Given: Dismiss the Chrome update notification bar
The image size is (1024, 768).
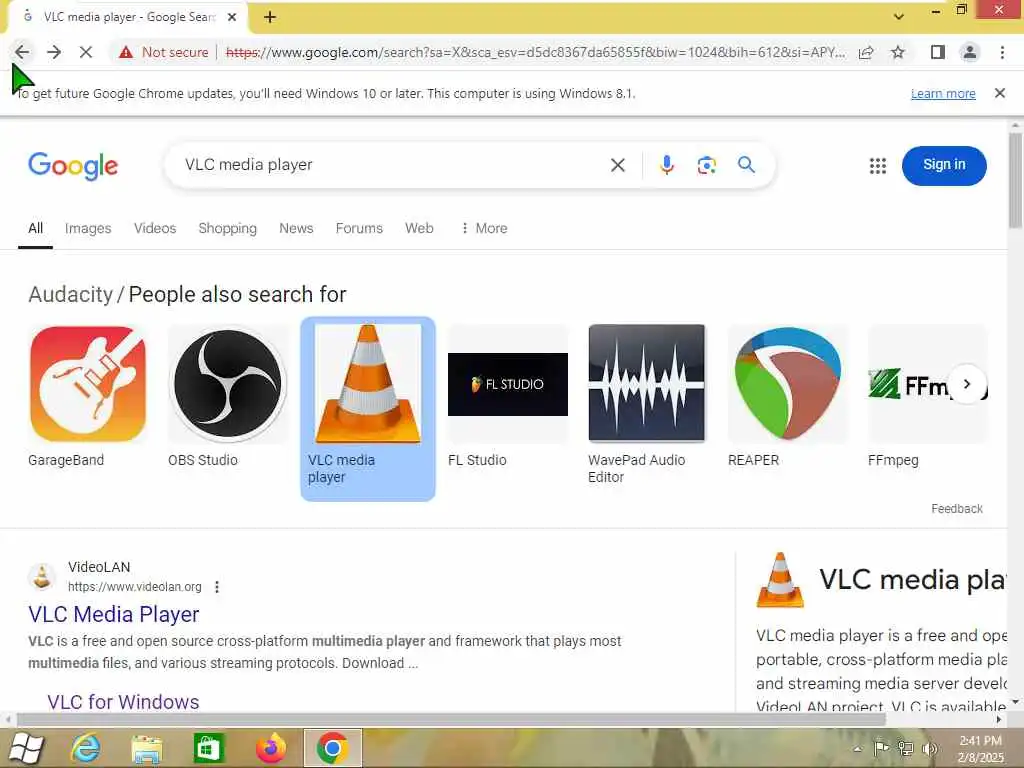Looking at the screenshot, I should (1000, 93).
